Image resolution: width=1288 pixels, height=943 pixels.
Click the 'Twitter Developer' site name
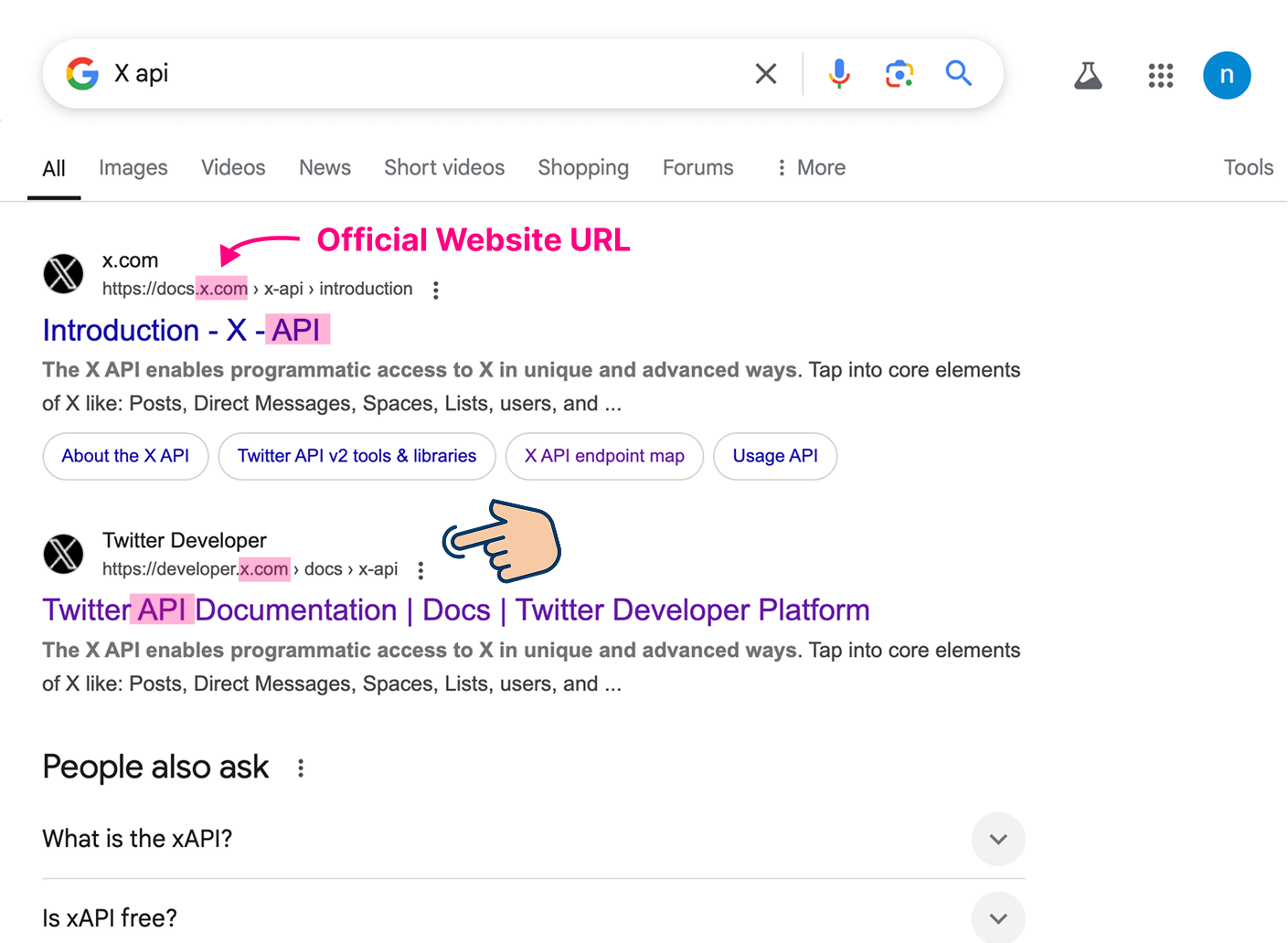click(185, 541)
